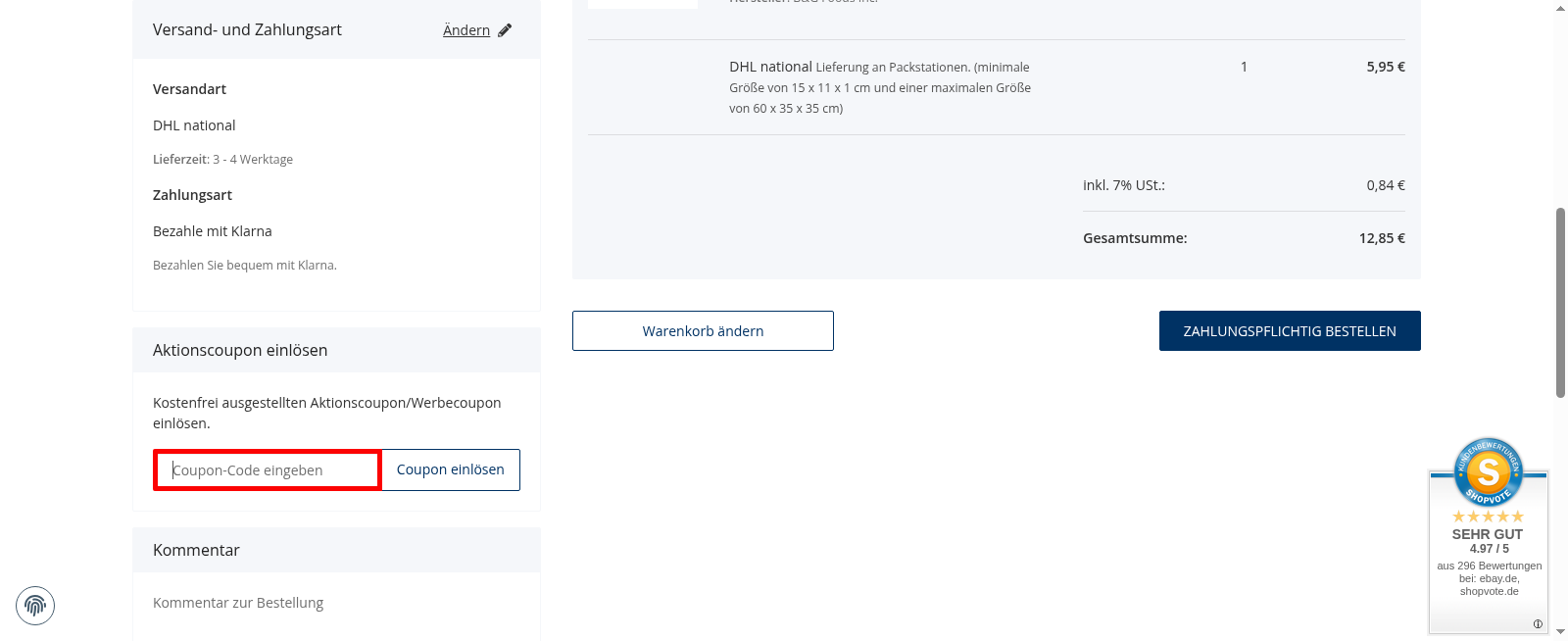This screenshot has width=1568, height=641.
Task: Click the Aktionscoupon einlösen section header
Action: 240,350
